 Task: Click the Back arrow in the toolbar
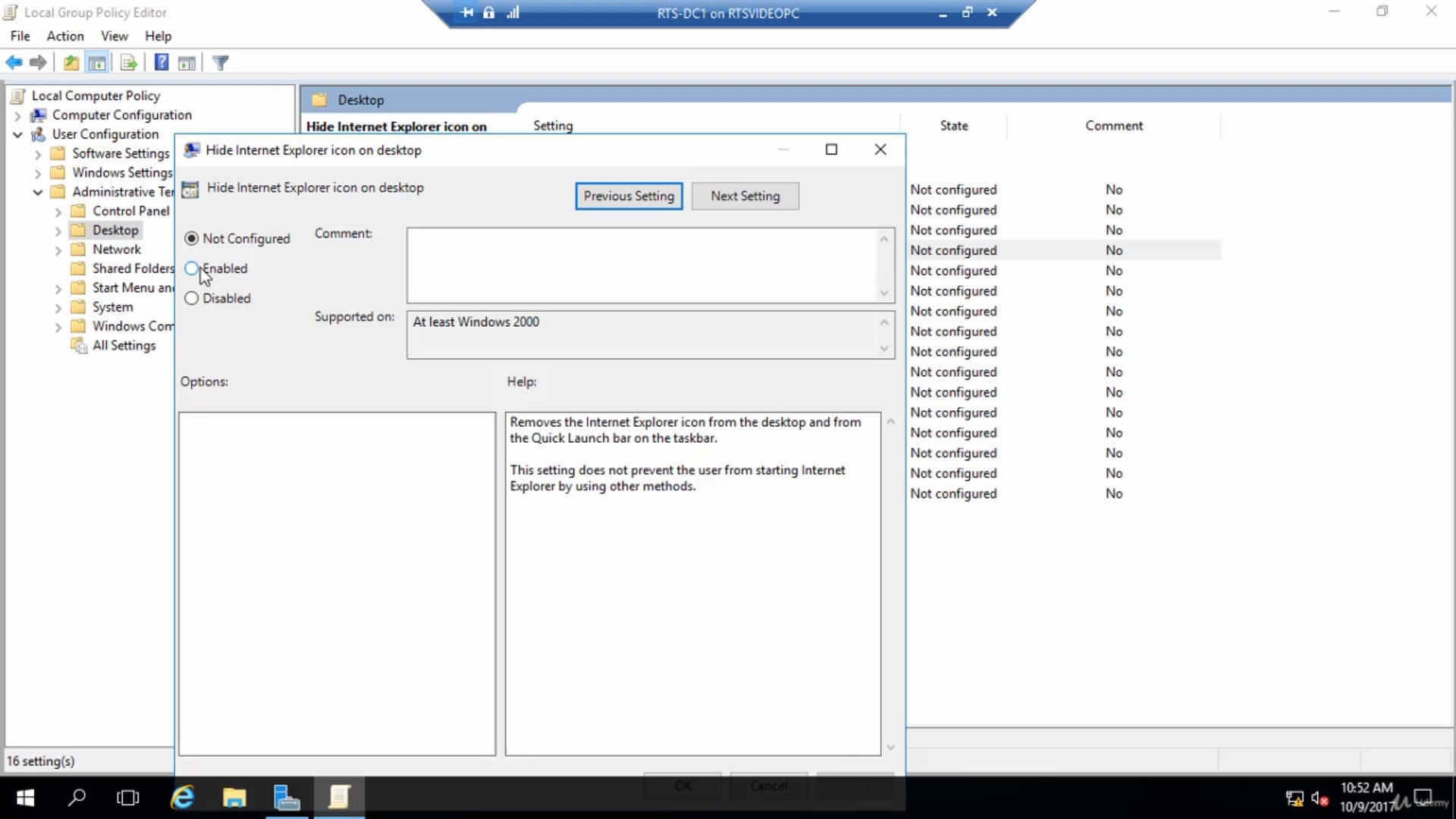click(14, 63)
